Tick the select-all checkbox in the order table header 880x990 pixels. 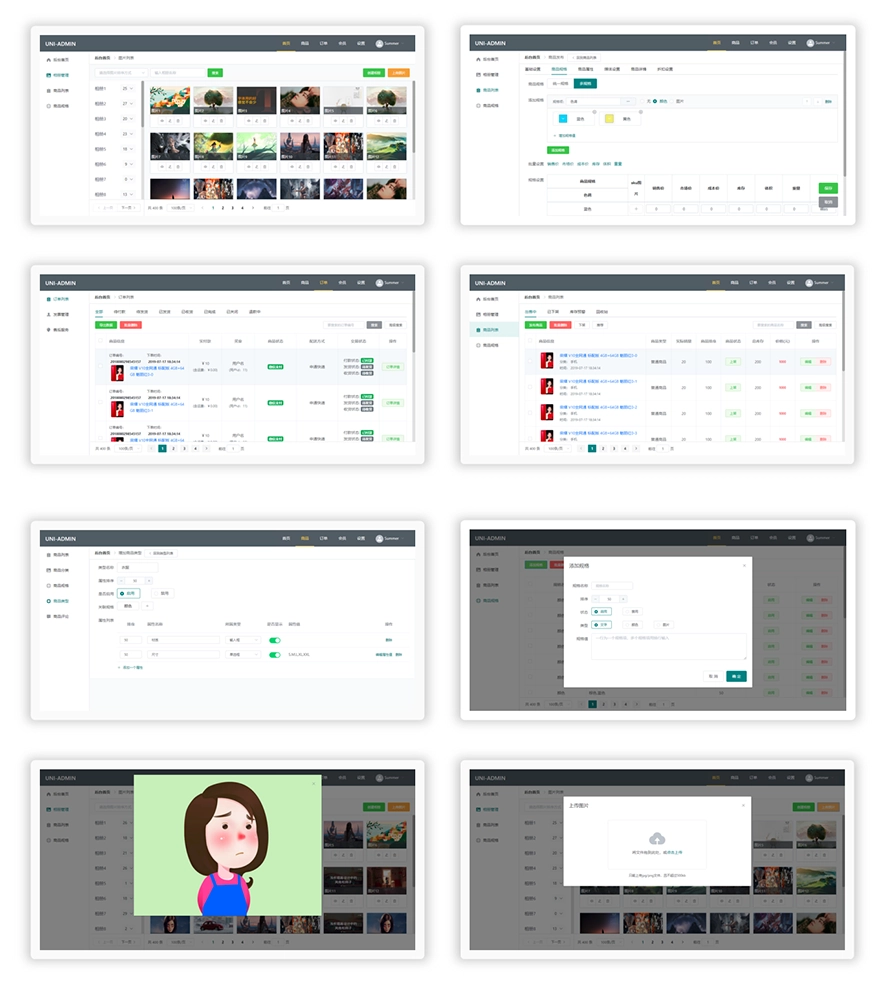click(100, 341)
